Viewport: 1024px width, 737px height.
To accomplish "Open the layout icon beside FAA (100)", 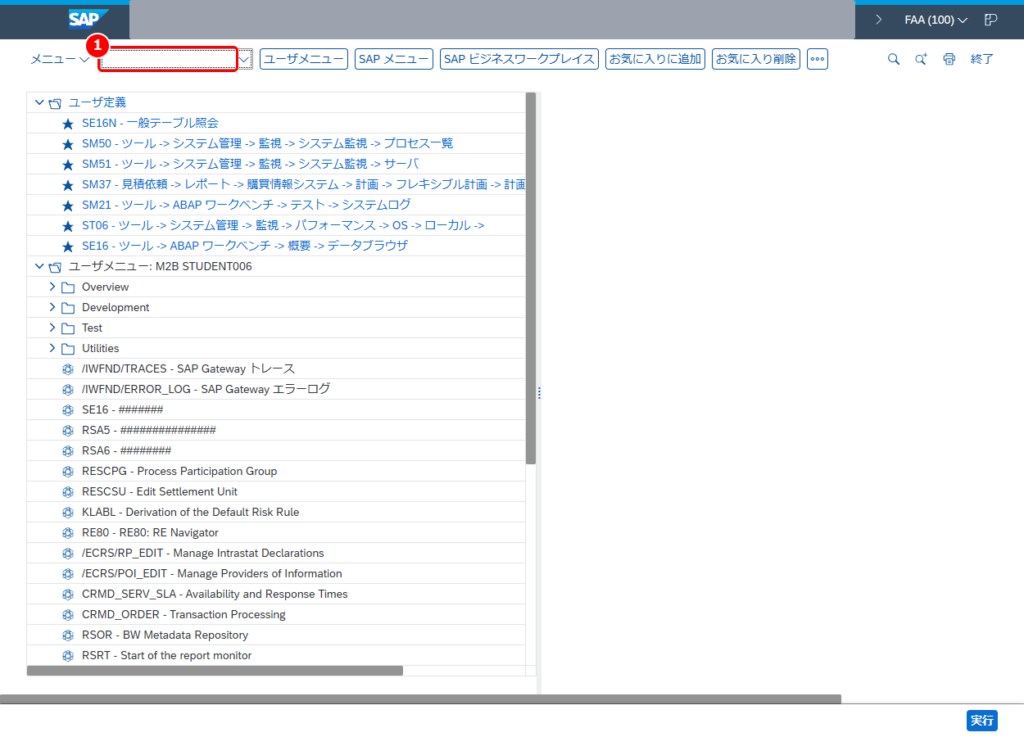I will (991, 20).
